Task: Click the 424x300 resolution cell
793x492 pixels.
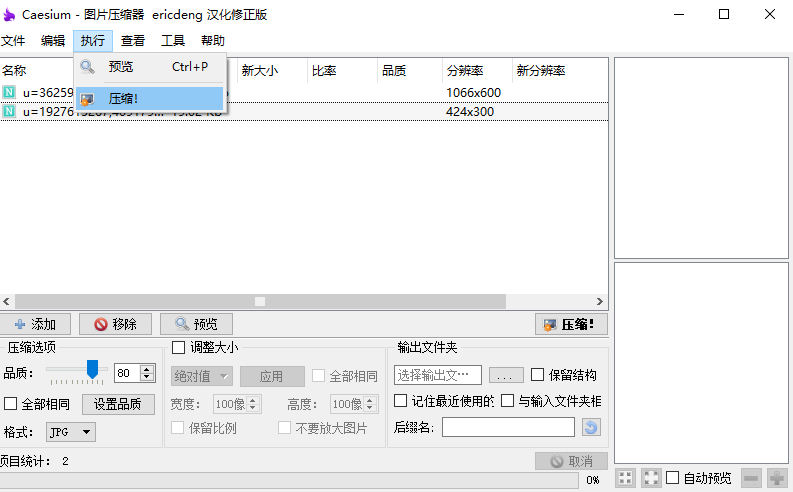Action: coord(470,112)
